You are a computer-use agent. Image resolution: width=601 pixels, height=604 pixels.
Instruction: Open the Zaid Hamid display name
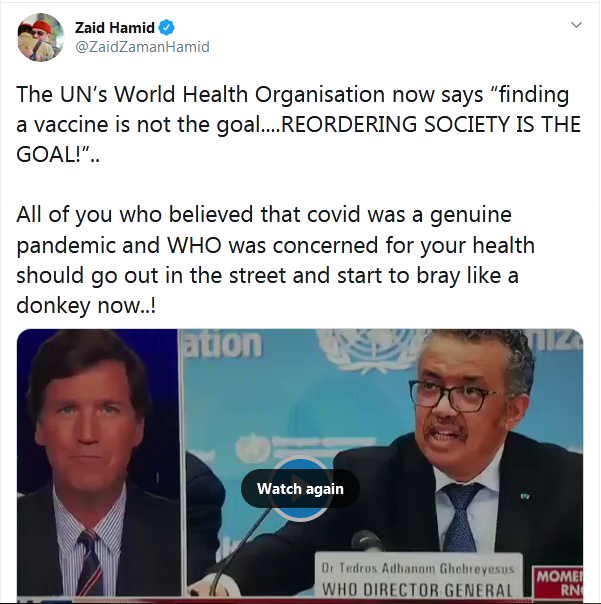(x=115, y=27)
